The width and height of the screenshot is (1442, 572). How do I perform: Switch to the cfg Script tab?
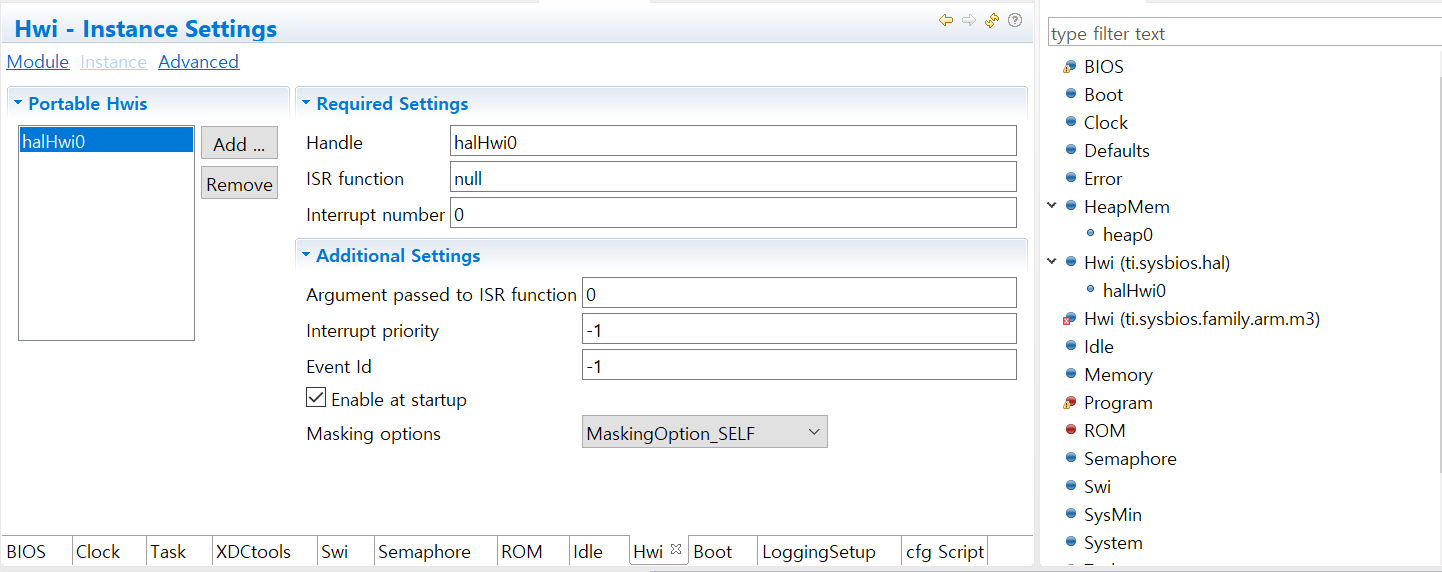click(944, 552)
